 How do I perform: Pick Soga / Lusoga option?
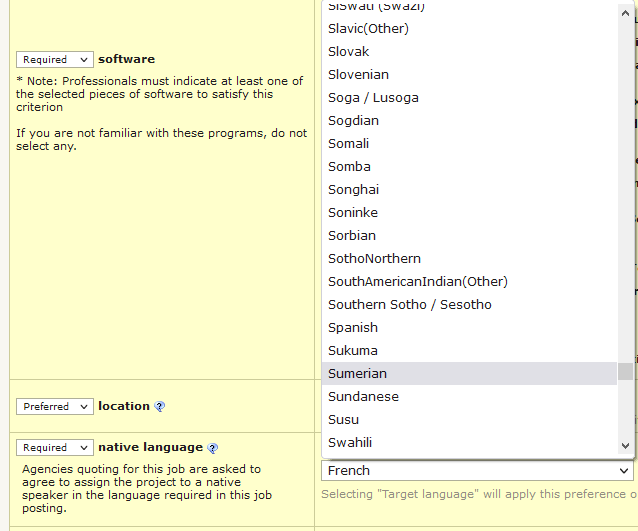pyautogui.click(x=469, y=98)
